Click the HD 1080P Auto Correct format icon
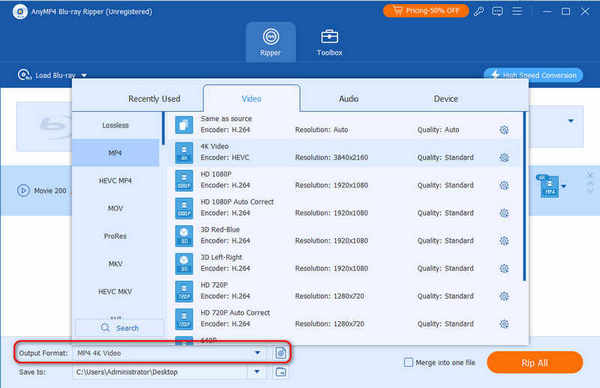Image resolution: width=600 pixels, height=388 pixels. (184, 208)
